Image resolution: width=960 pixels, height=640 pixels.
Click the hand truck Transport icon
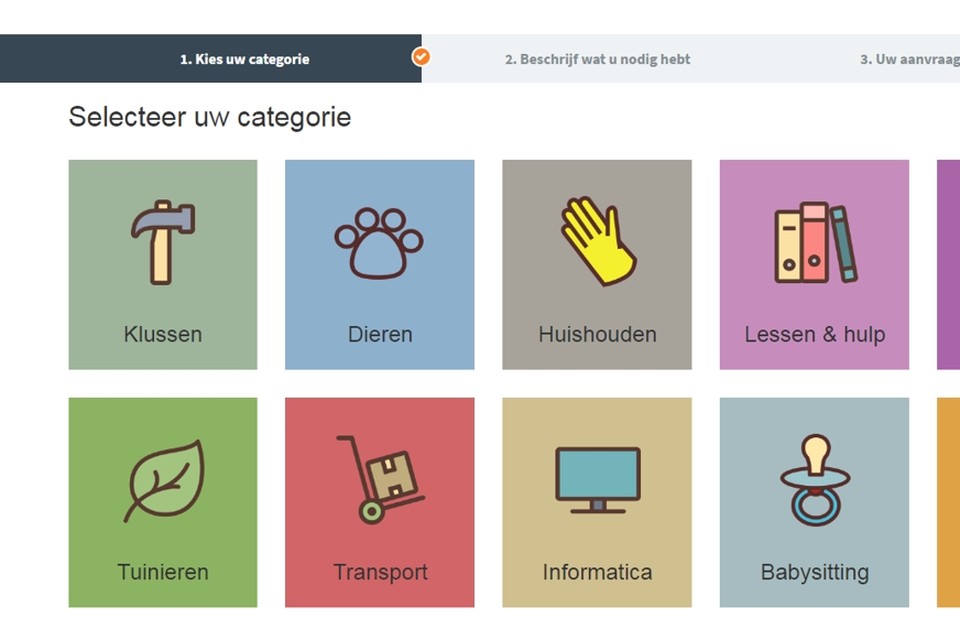click(x=380, y=479)
